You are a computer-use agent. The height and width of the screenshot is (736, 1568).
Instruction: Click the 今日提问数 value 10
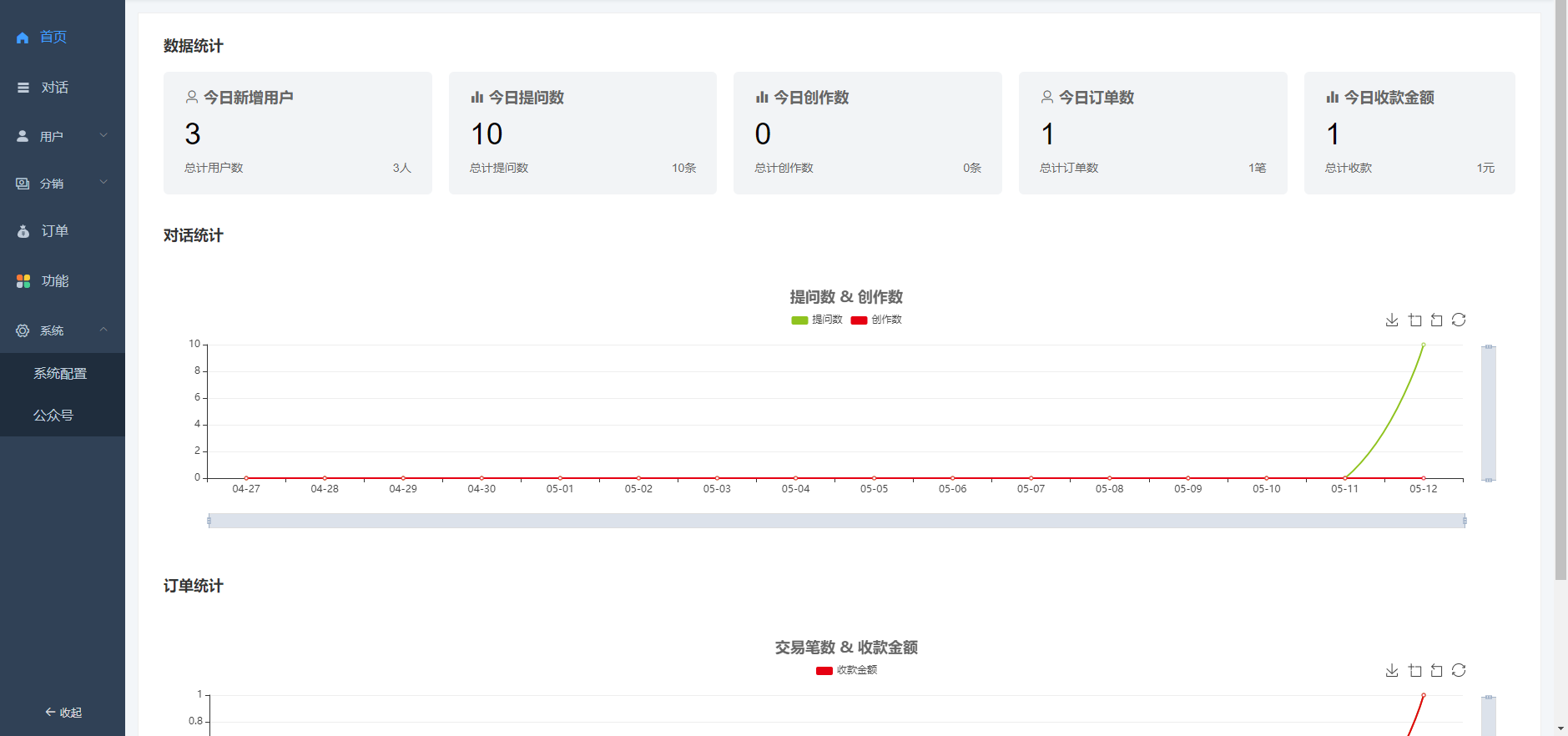[487, 134]
